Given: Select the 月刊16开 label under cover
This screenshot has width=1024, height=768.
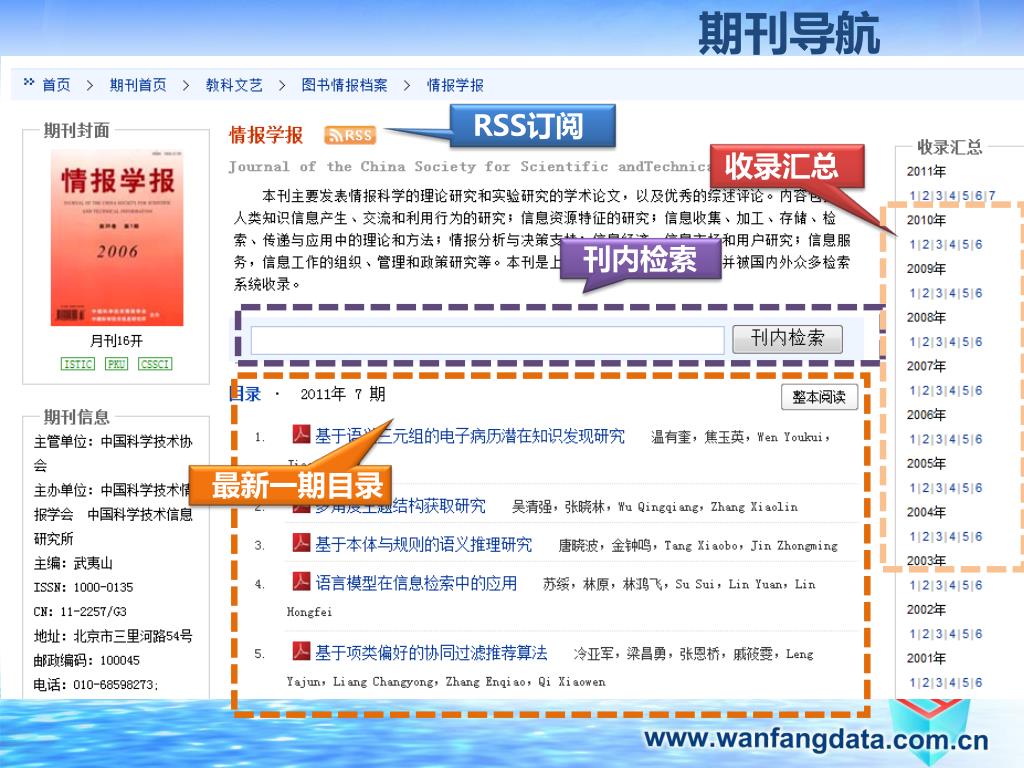Looking at the screenshot, I should pos(116,340).
